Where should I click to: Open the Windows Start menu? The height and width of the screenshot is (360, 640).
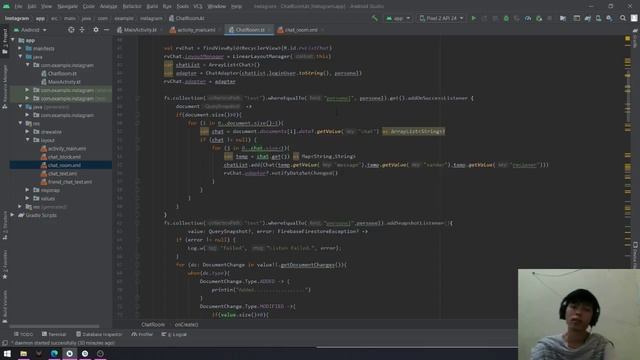click(7, 353)
